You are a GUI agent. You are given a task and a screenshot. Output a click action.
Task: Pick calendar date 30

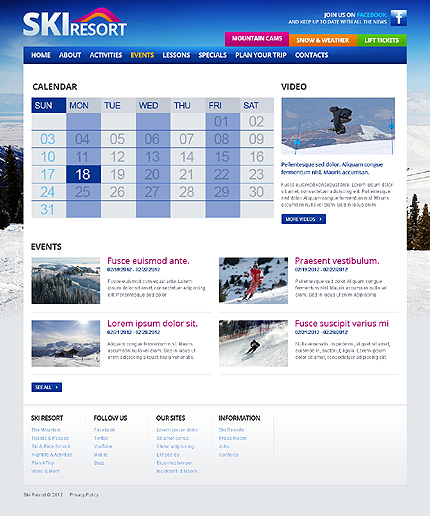coord(257,192)
